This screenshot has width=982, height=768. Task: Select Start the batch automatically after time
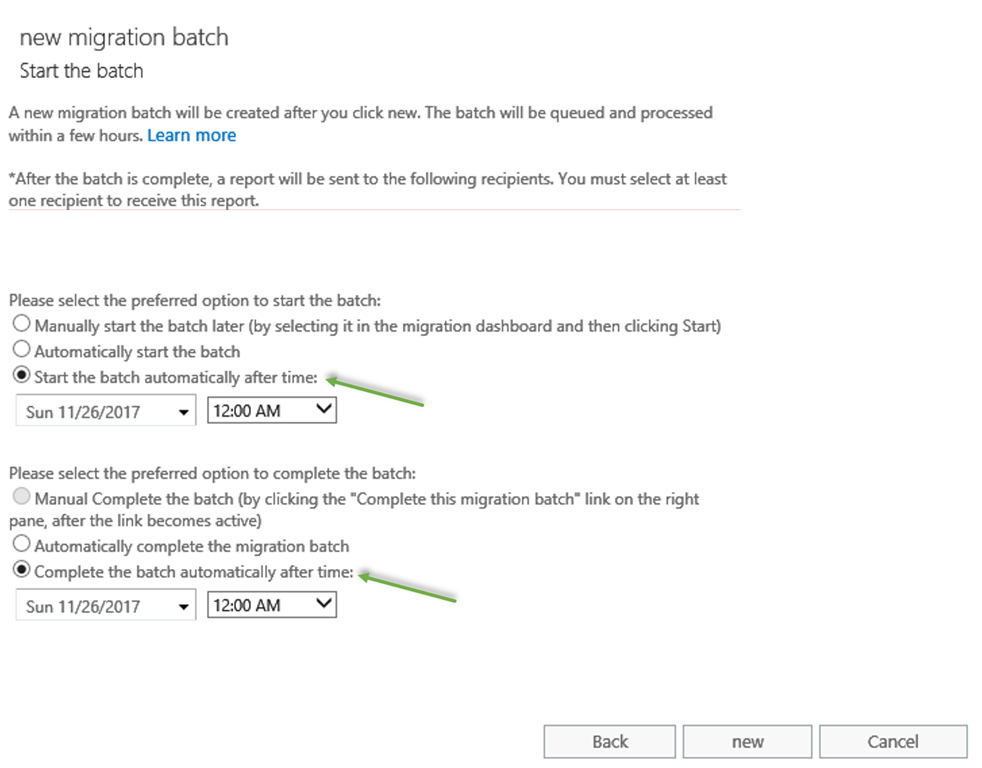point(21,377)
